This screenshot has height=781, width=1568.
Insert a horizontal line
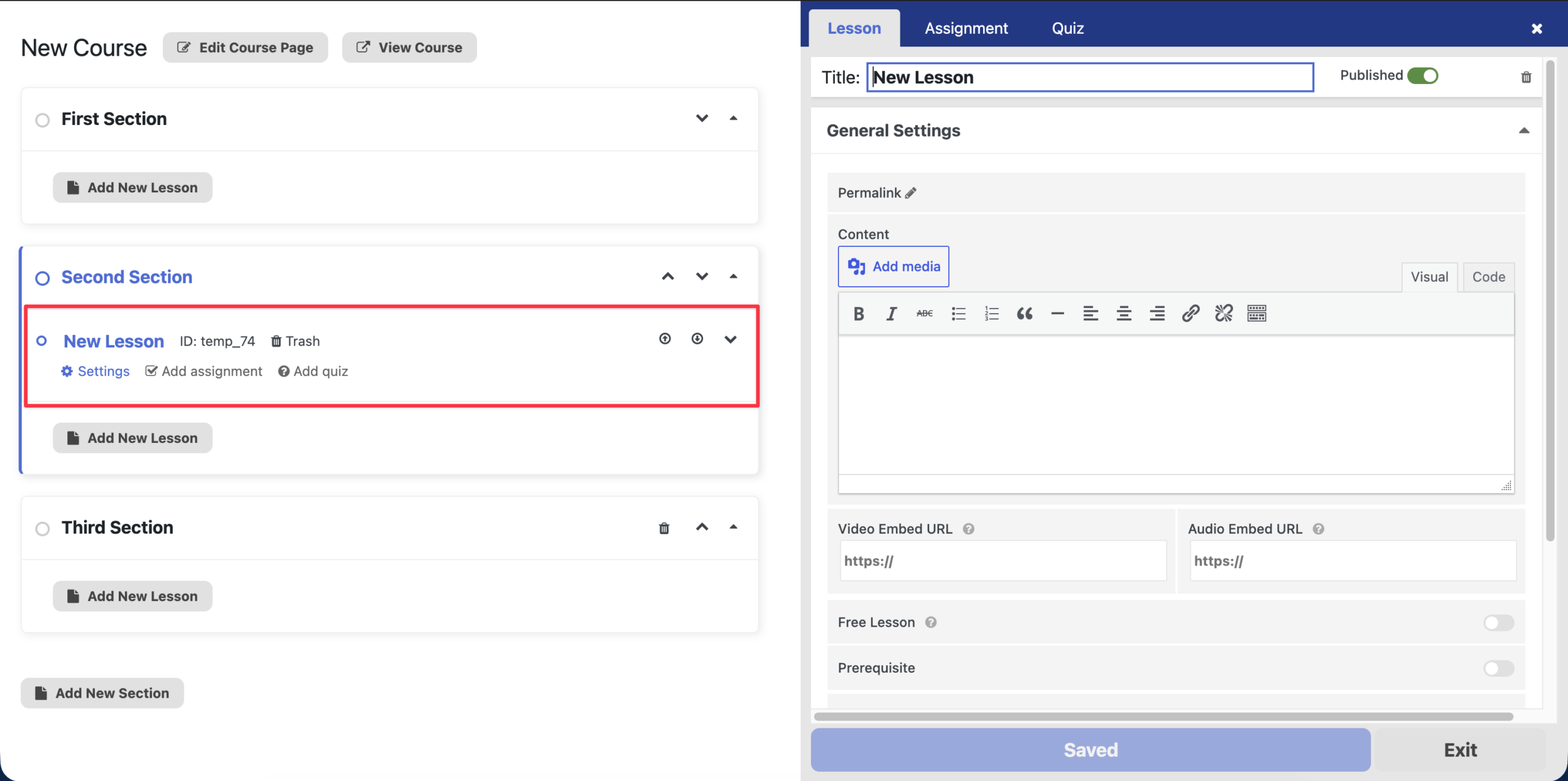point(1057,314)
